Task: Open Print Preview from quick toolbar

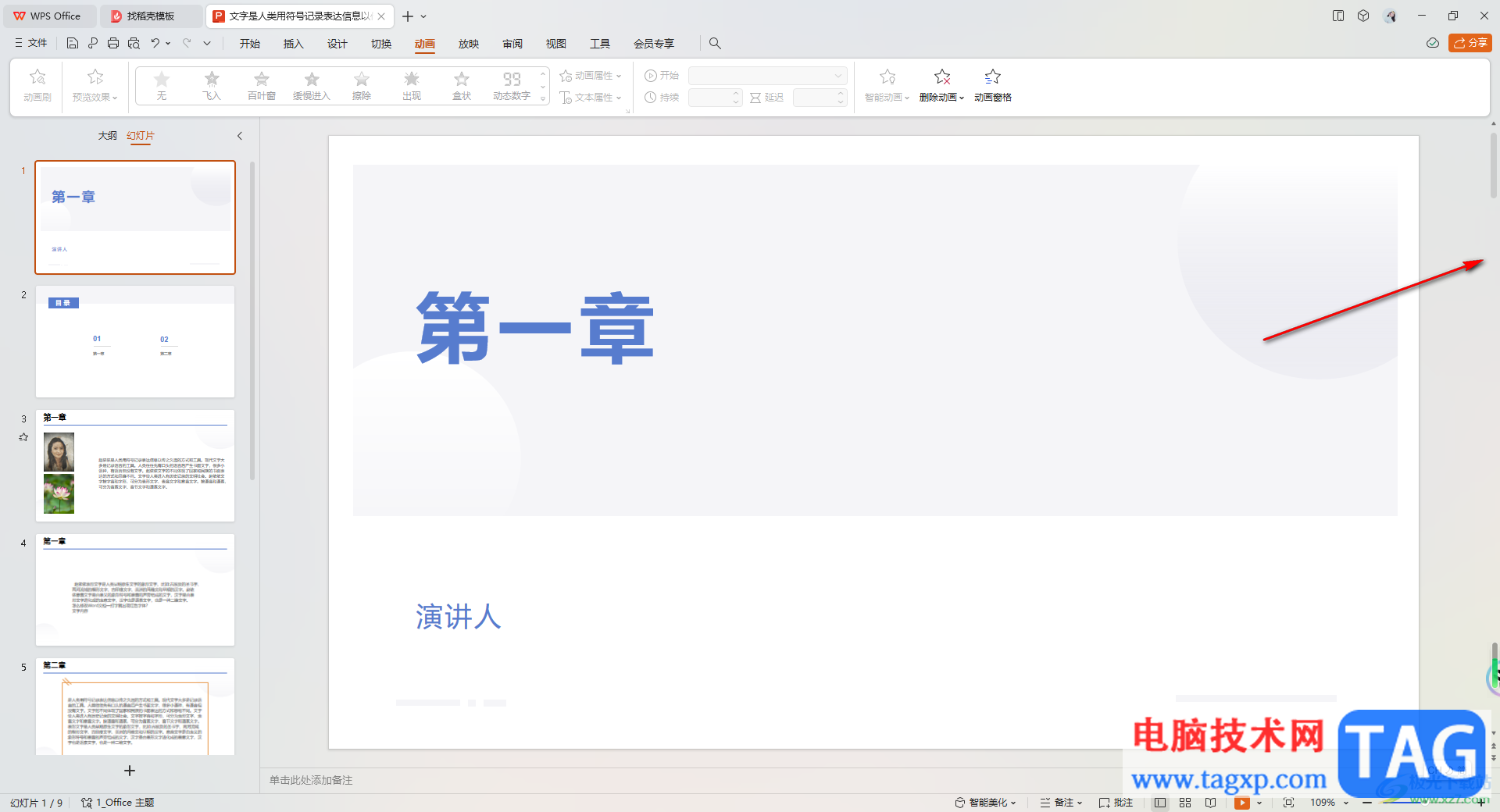Action: tap(134, 44)
